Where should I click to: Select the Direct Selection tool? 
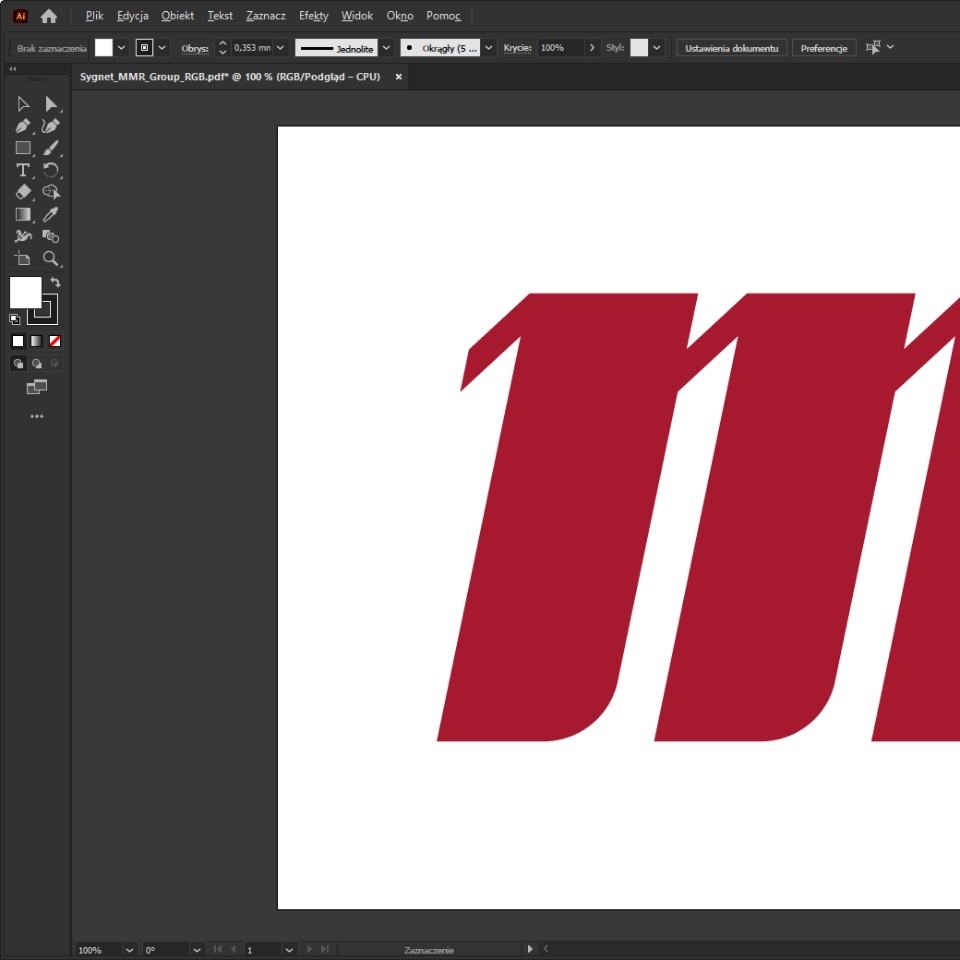click(51, 104)
